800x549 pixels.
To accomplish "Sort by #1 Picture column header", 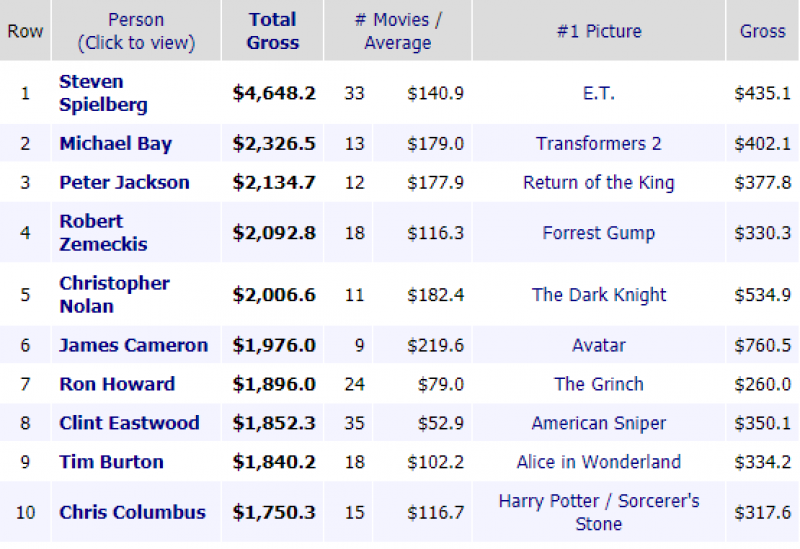I will [x=599, y=31].
